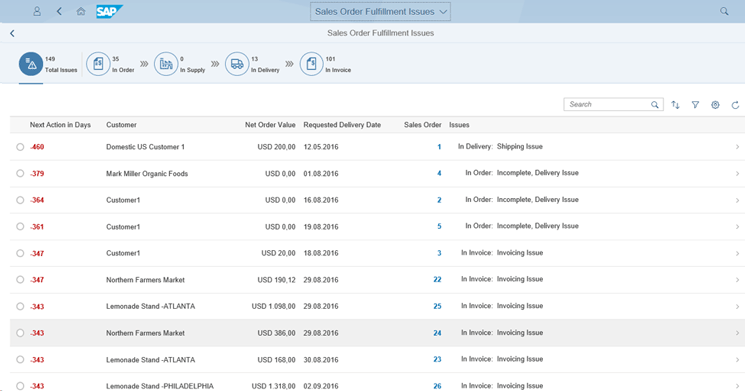Viewport: 745px width, 391px height.
Task: Select radio for sales order 23 row
Action: tap(20, 360)
